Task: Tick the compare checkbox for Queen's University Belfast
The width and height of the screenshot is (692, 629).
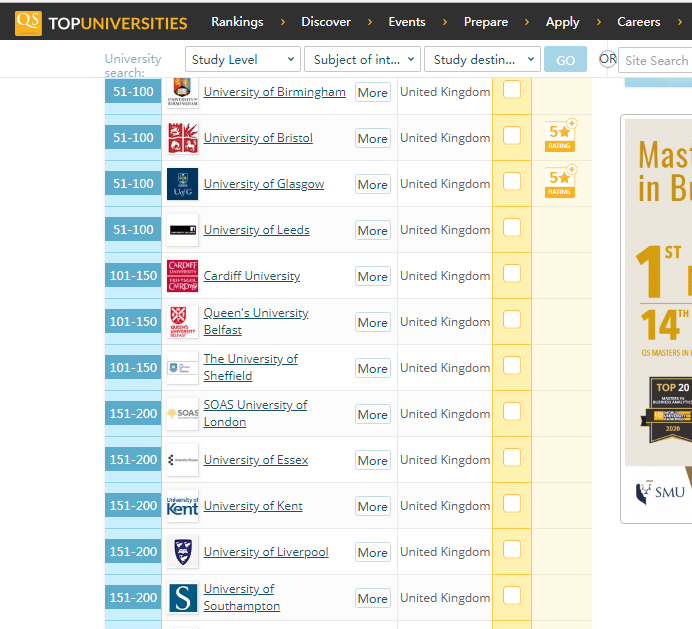Action: 512,320
